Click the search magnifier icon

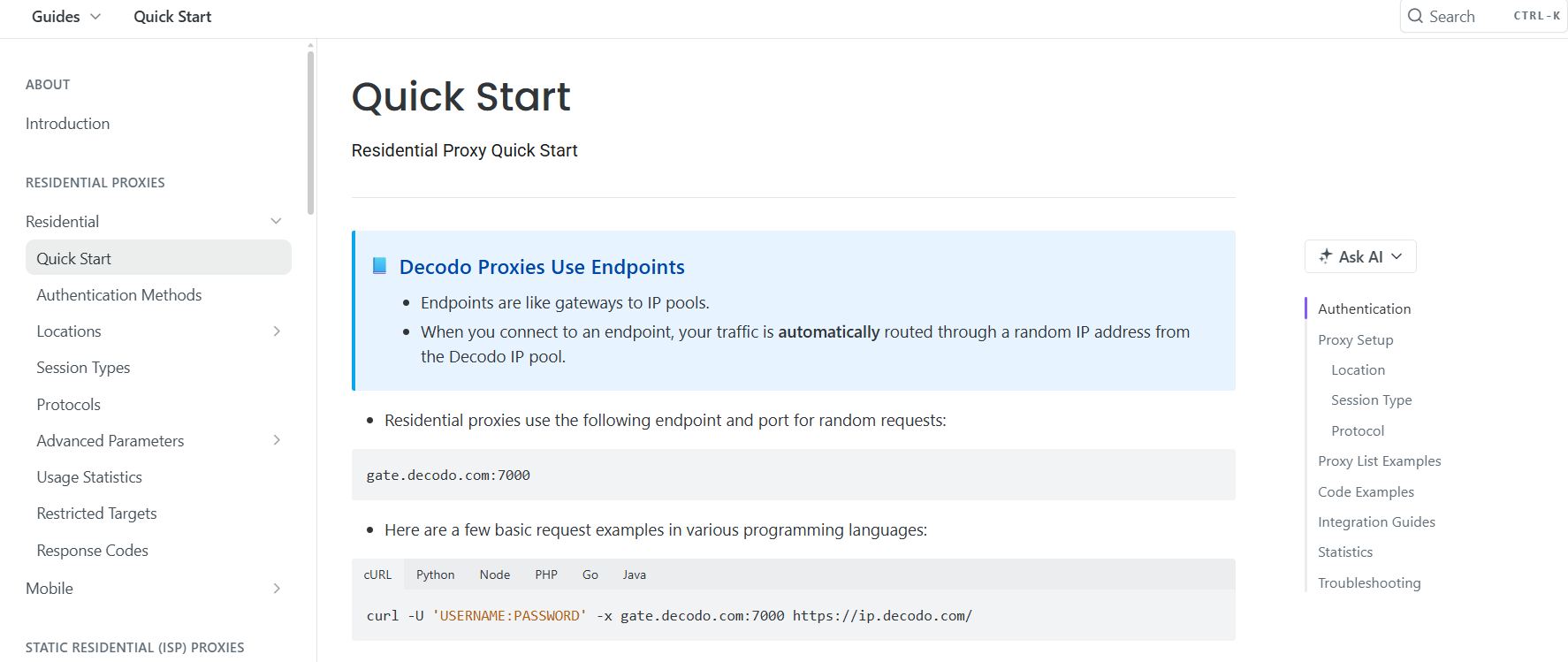1415,16
